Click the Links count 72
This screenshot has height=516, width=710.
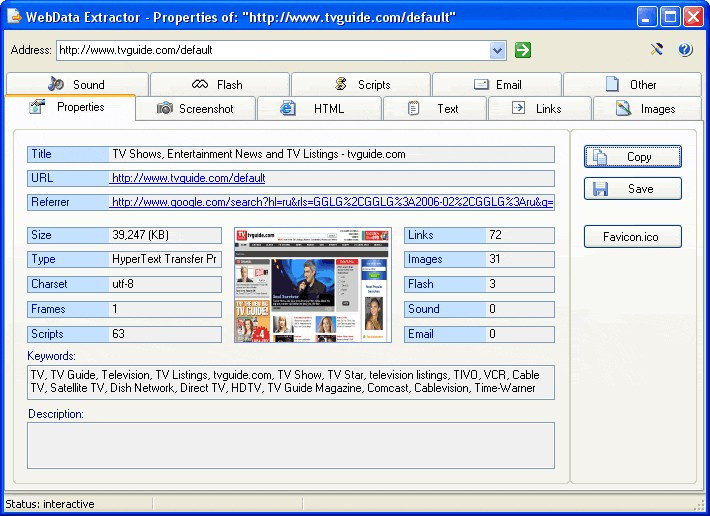(495, 235)
